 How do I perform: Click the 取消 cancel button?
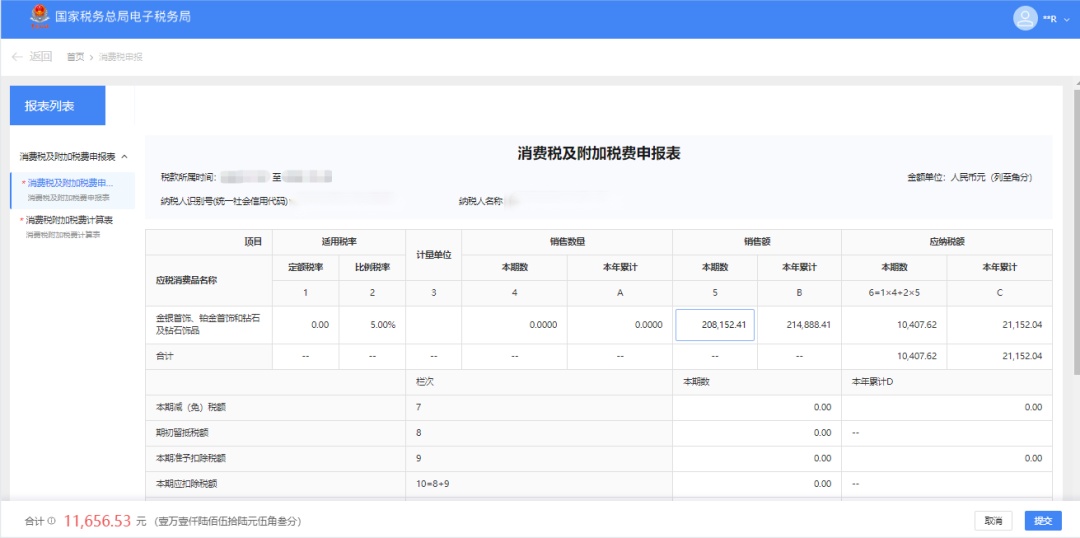[992, 521]
